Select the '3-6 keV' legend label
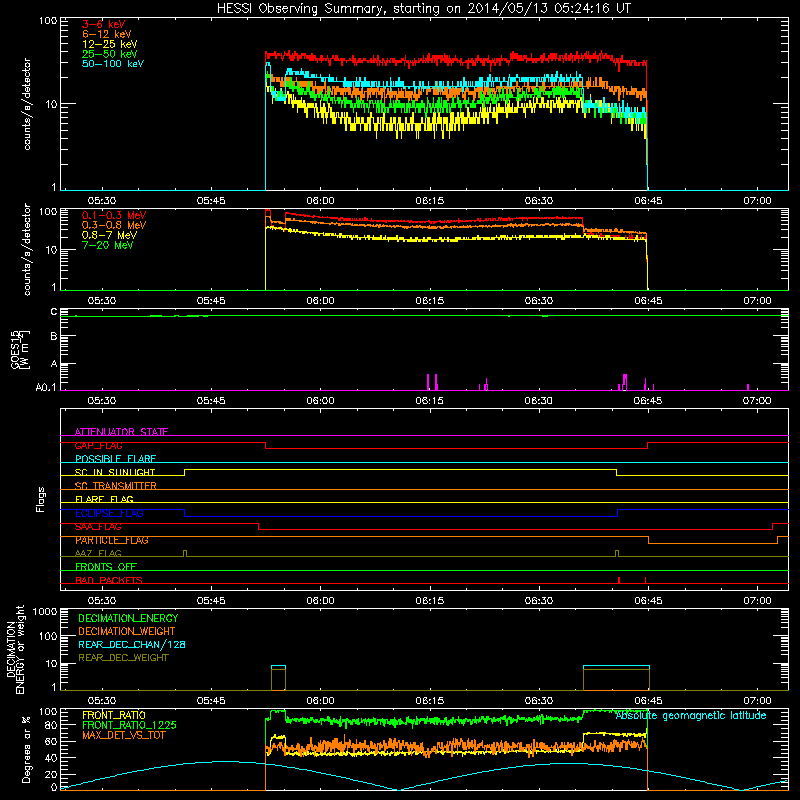The height and width of the screenshot is (800, 800). coord(104,24)
